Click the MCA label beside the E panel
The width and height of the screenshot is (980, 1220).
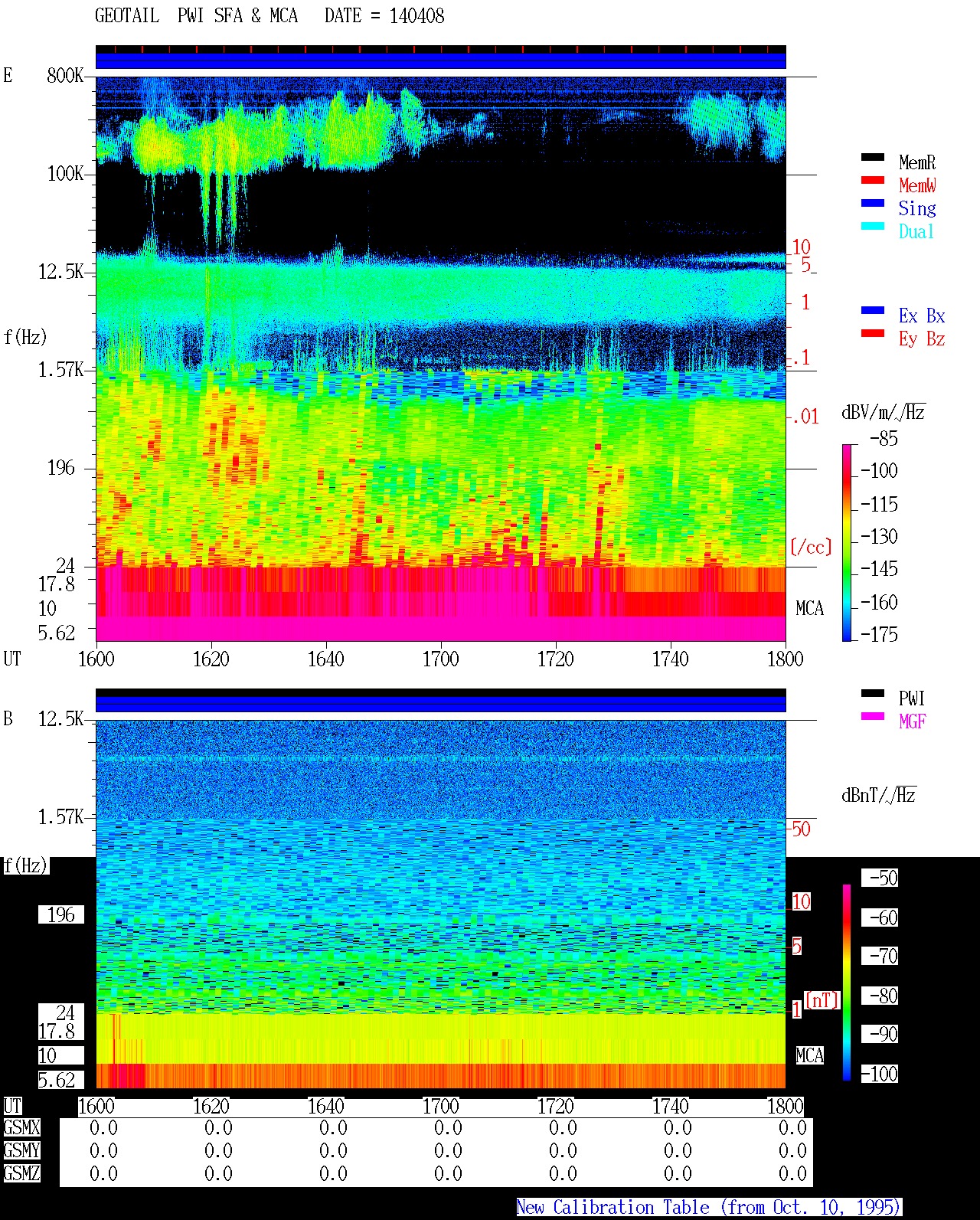tap(809, 609)
